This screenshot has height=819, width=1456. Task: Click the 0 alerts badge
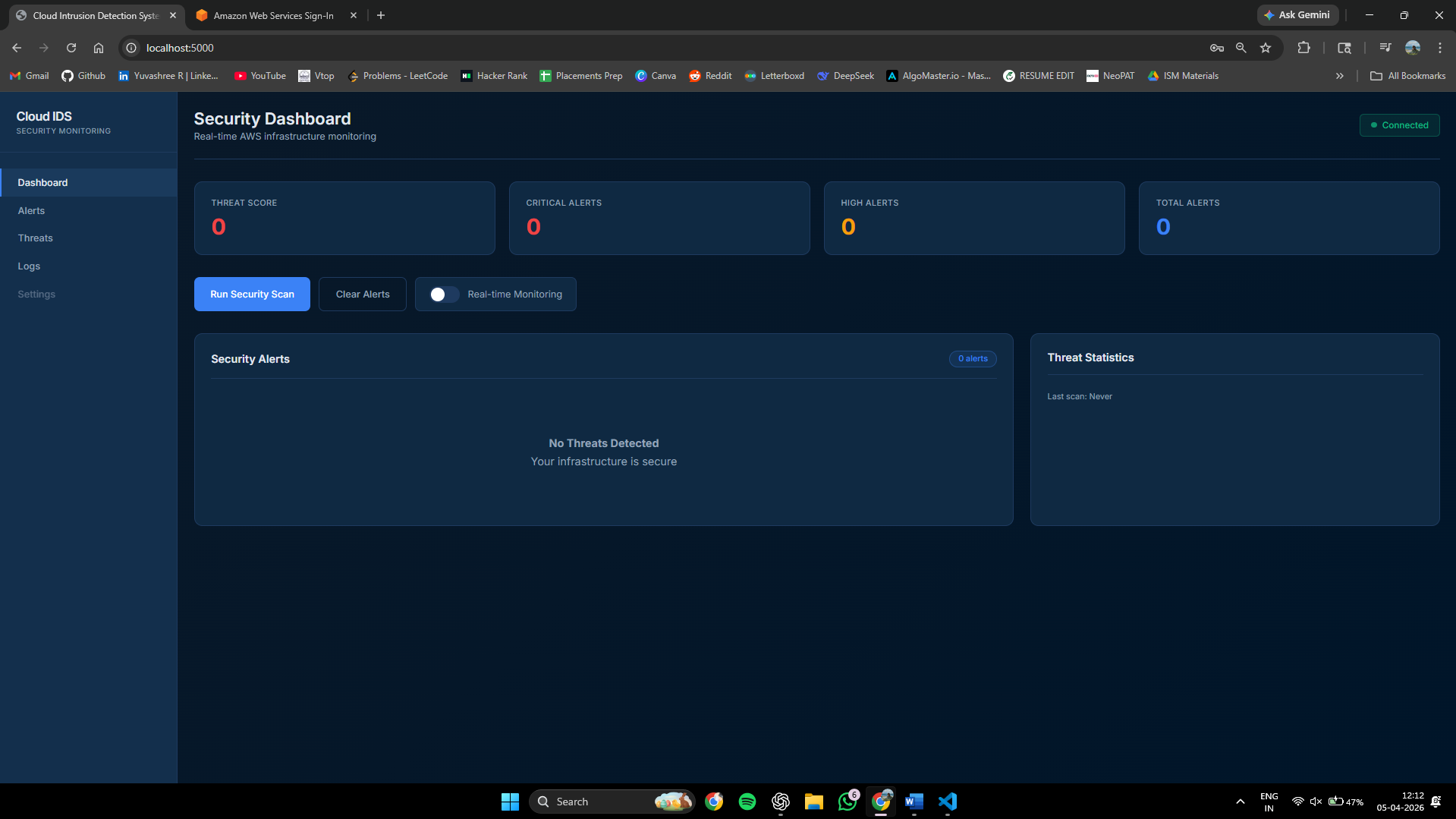973,359
